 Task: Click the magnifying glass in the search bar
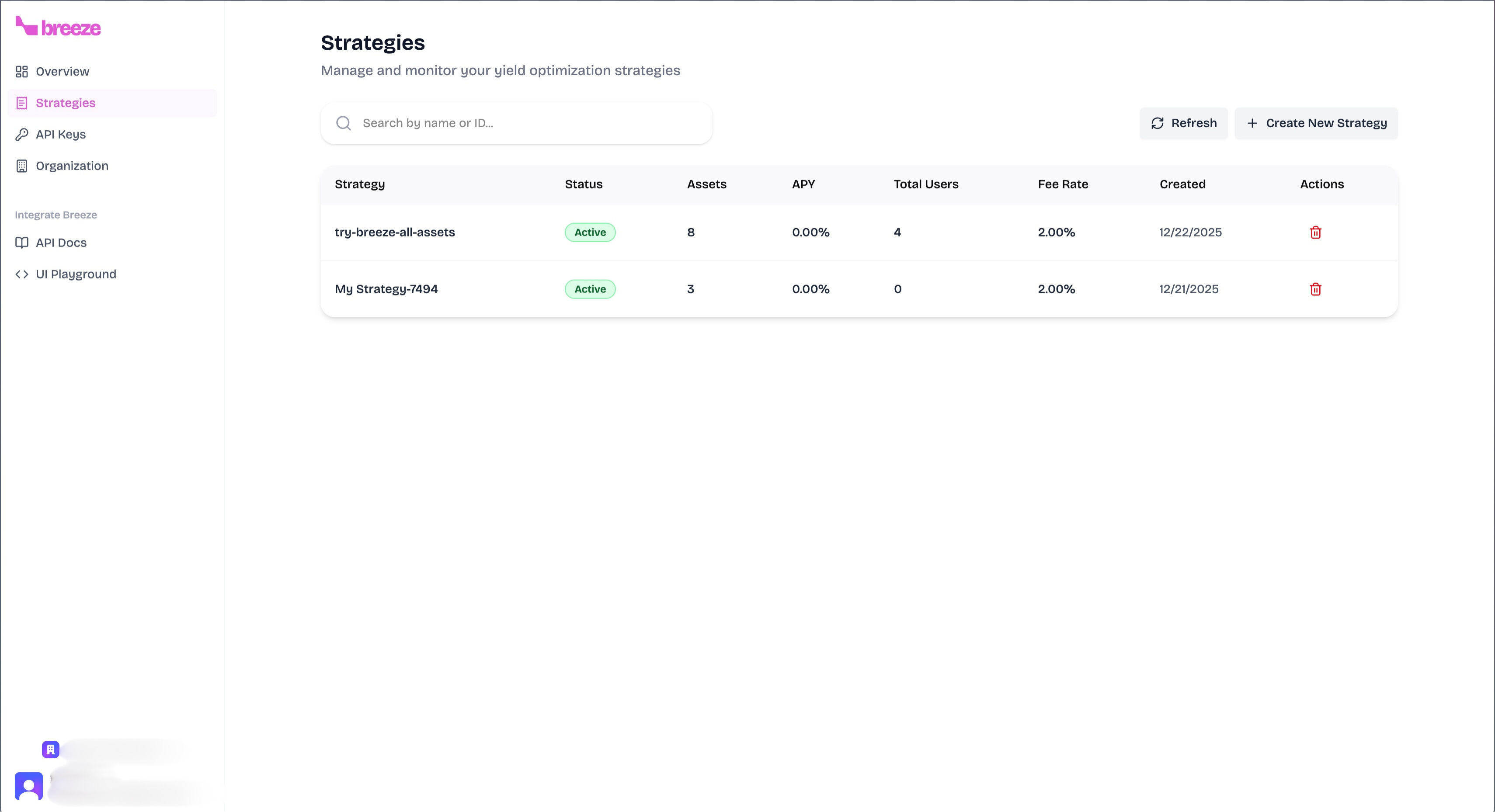(344, 122)
